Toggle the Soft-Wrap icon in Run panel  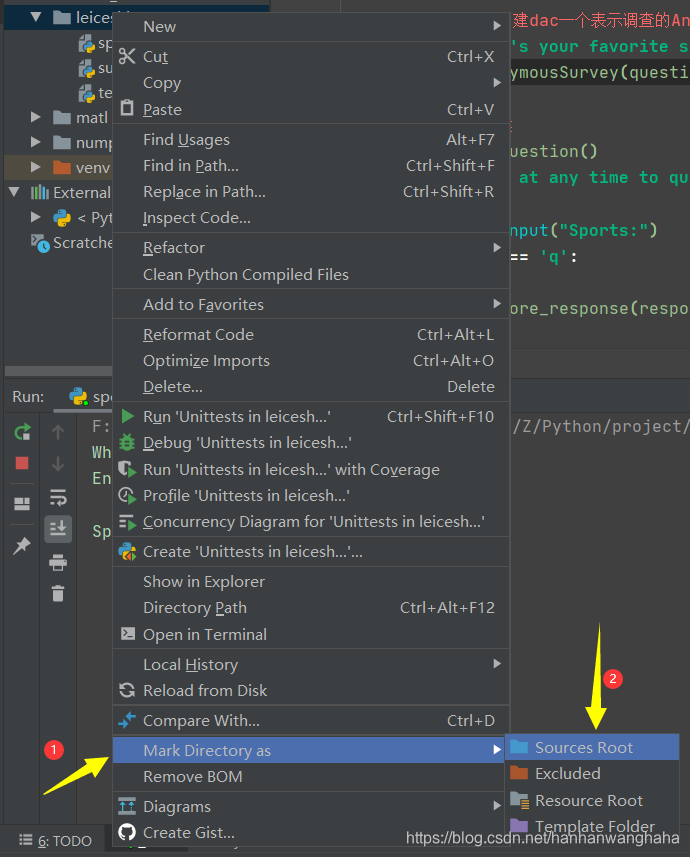point(58,497)
